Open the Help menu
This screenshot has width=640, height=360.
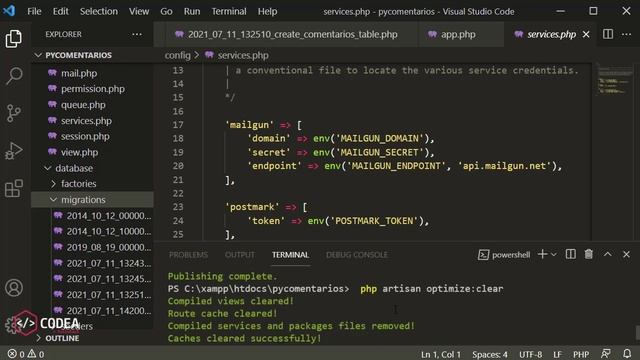coord(267,11)
